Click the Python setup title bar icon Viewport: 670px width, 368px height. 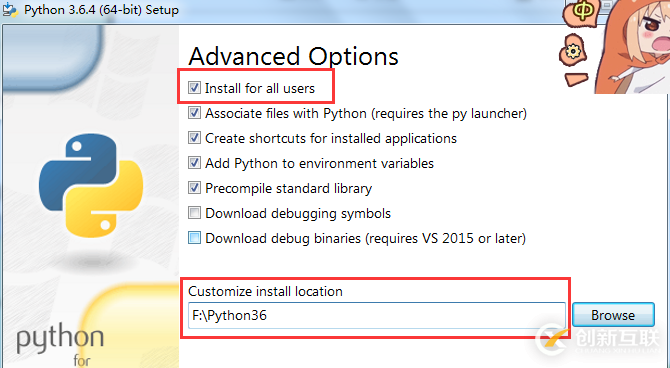(10, 10)
